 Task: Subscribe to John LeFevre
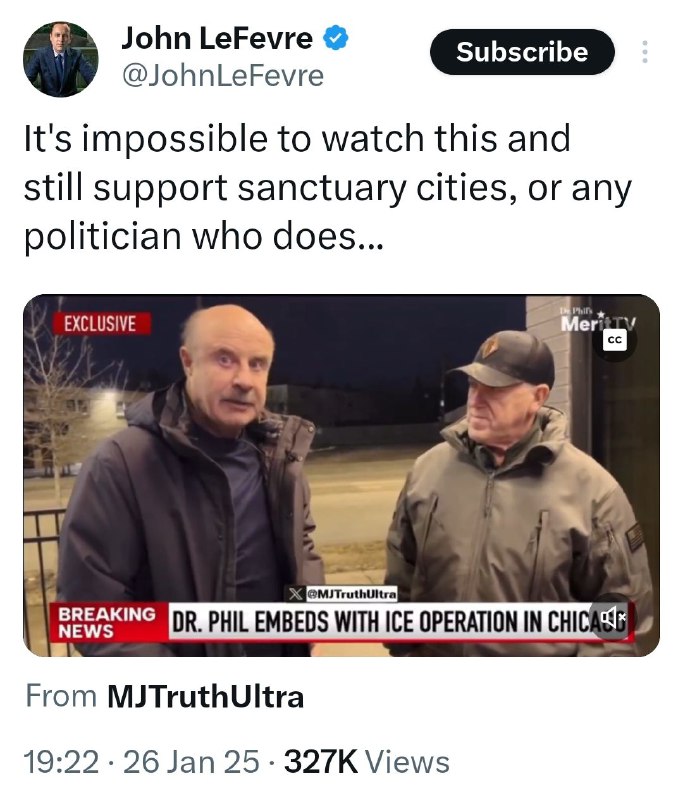coord(522,52)
